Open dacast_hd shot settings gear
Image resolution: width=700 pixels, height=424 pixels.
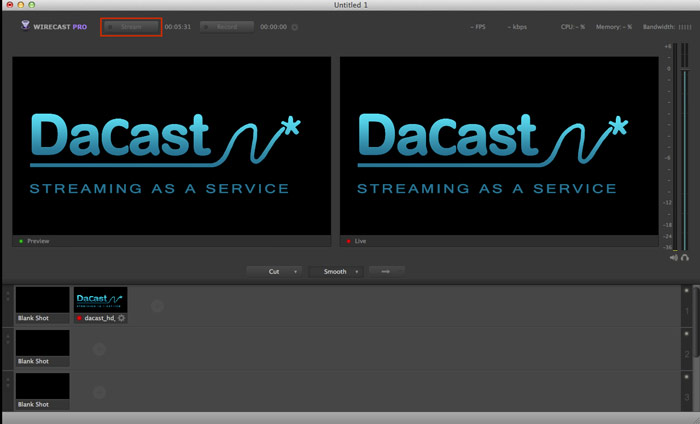(121, 318)
